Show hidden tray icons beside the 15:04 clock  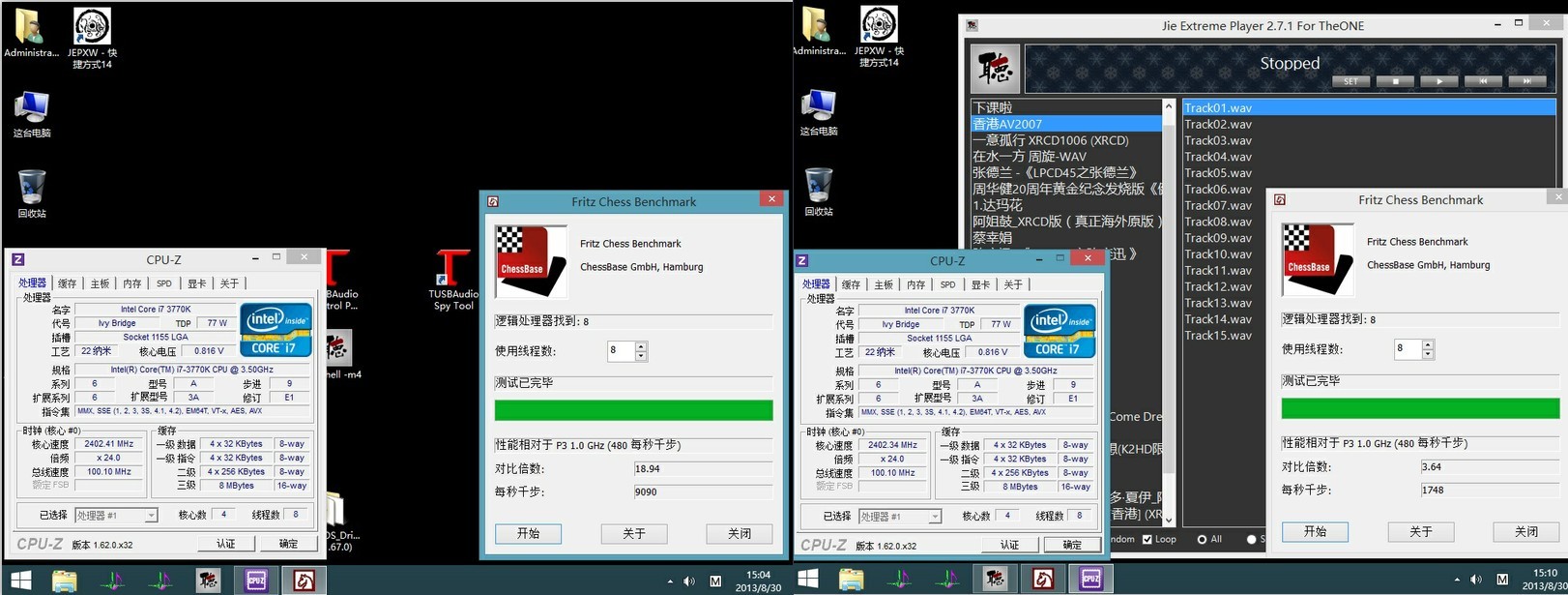tap(670, 581)
